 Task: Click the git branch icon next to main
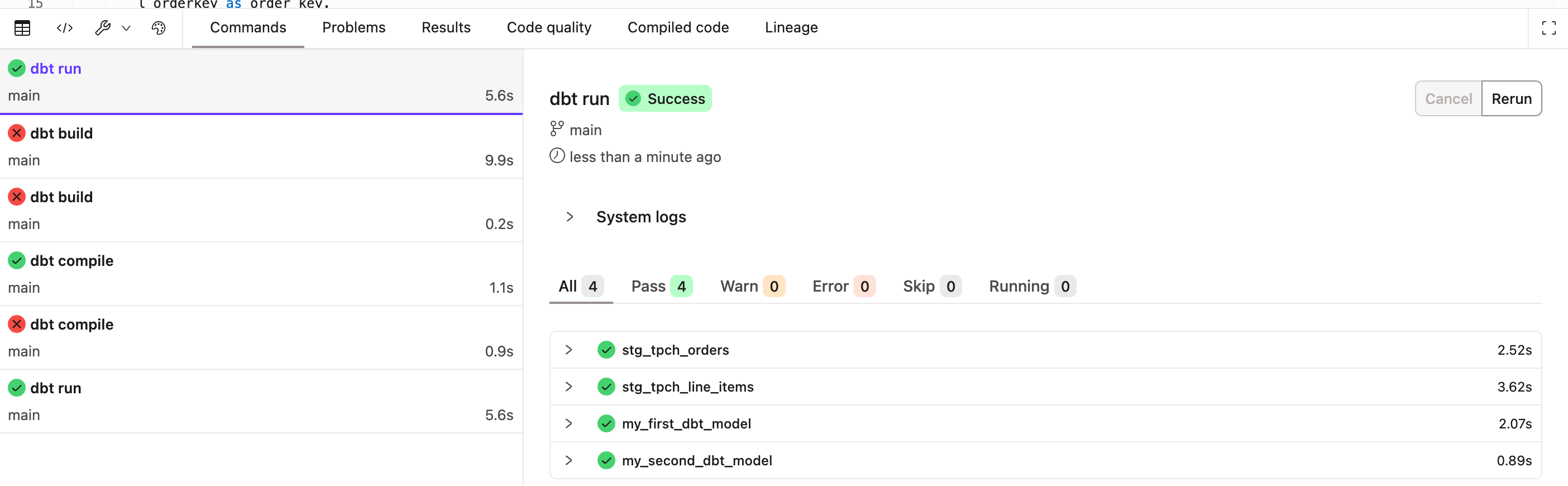pos(556,129)
